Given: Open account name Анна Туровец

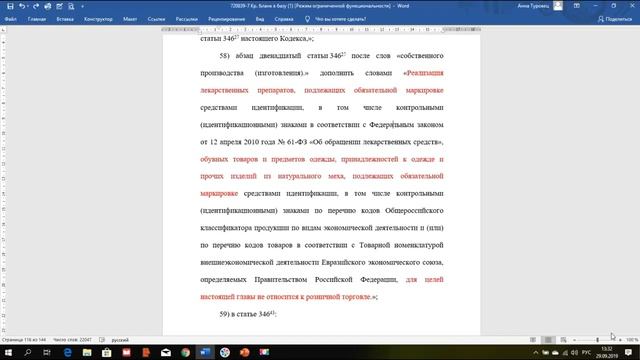Looking at the screenshot, I should point(533,6).
